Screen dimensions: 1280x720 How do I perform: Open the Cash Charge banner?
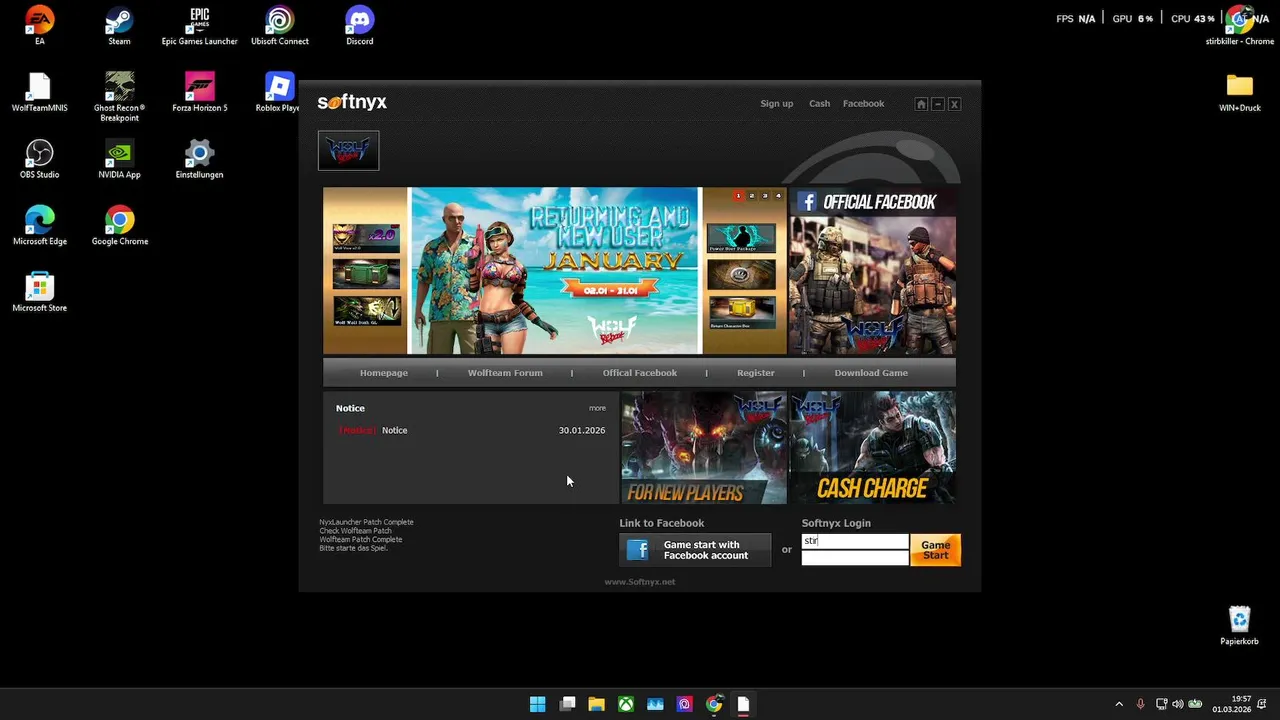tap(872, 447)
